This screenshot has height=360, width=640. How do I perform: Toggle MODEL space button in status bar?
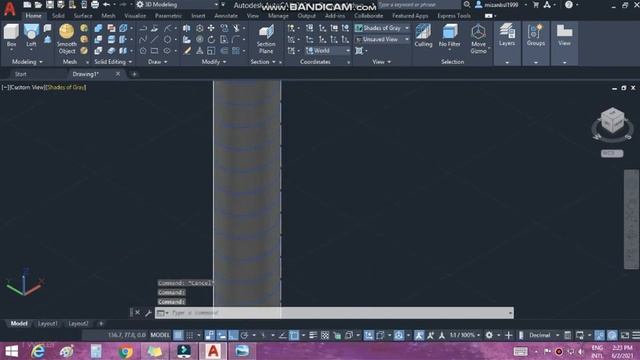point(160,335)
